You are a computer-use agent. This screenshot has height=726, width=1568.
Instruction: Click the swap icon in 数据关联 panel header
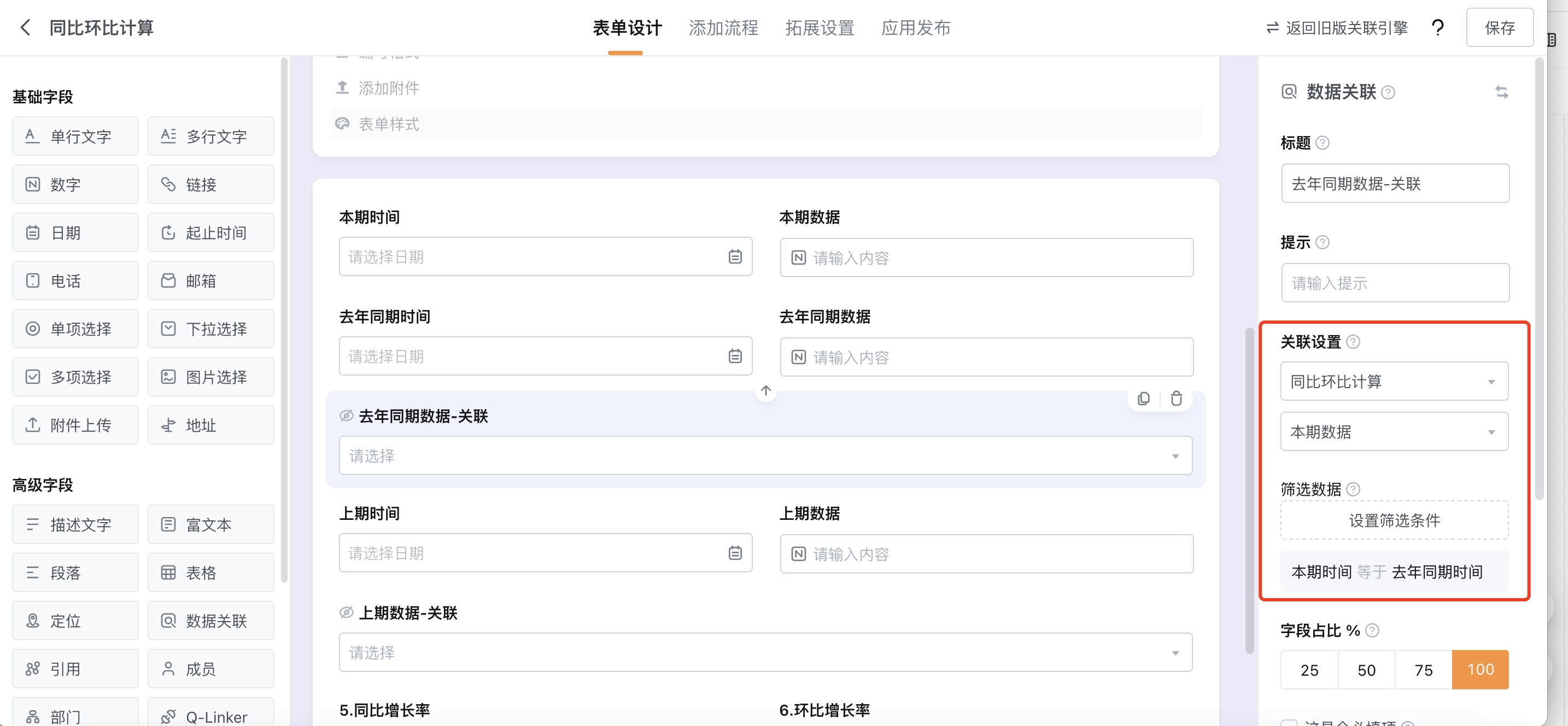point(1501,92)
